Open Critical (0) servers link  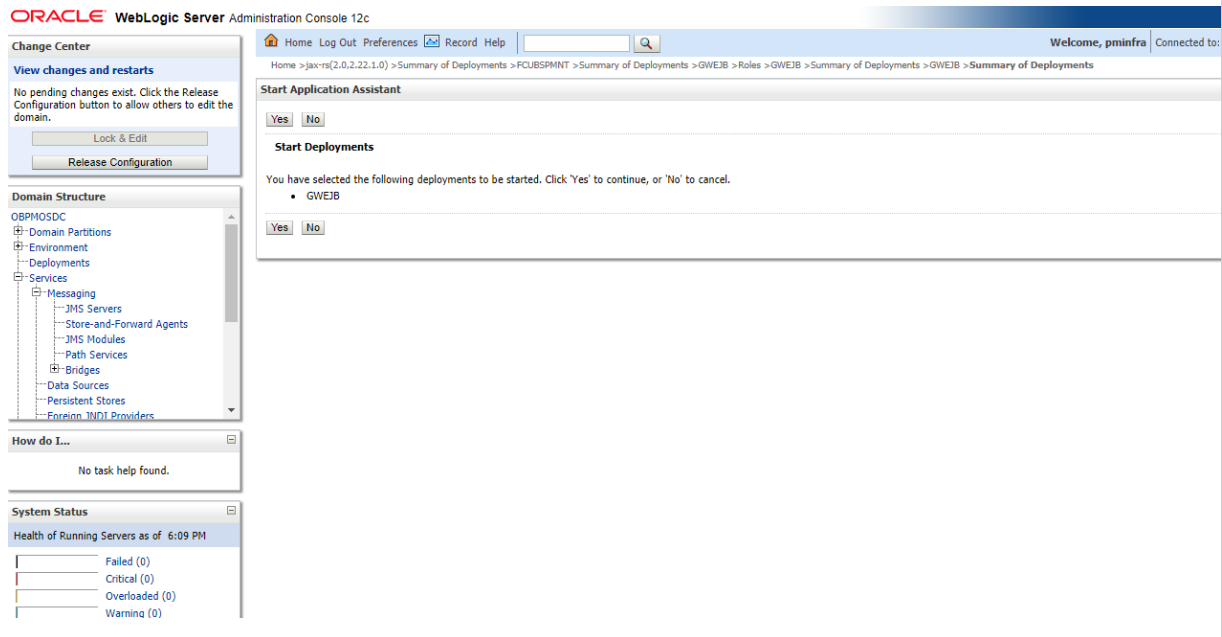[x=129, y=579]
